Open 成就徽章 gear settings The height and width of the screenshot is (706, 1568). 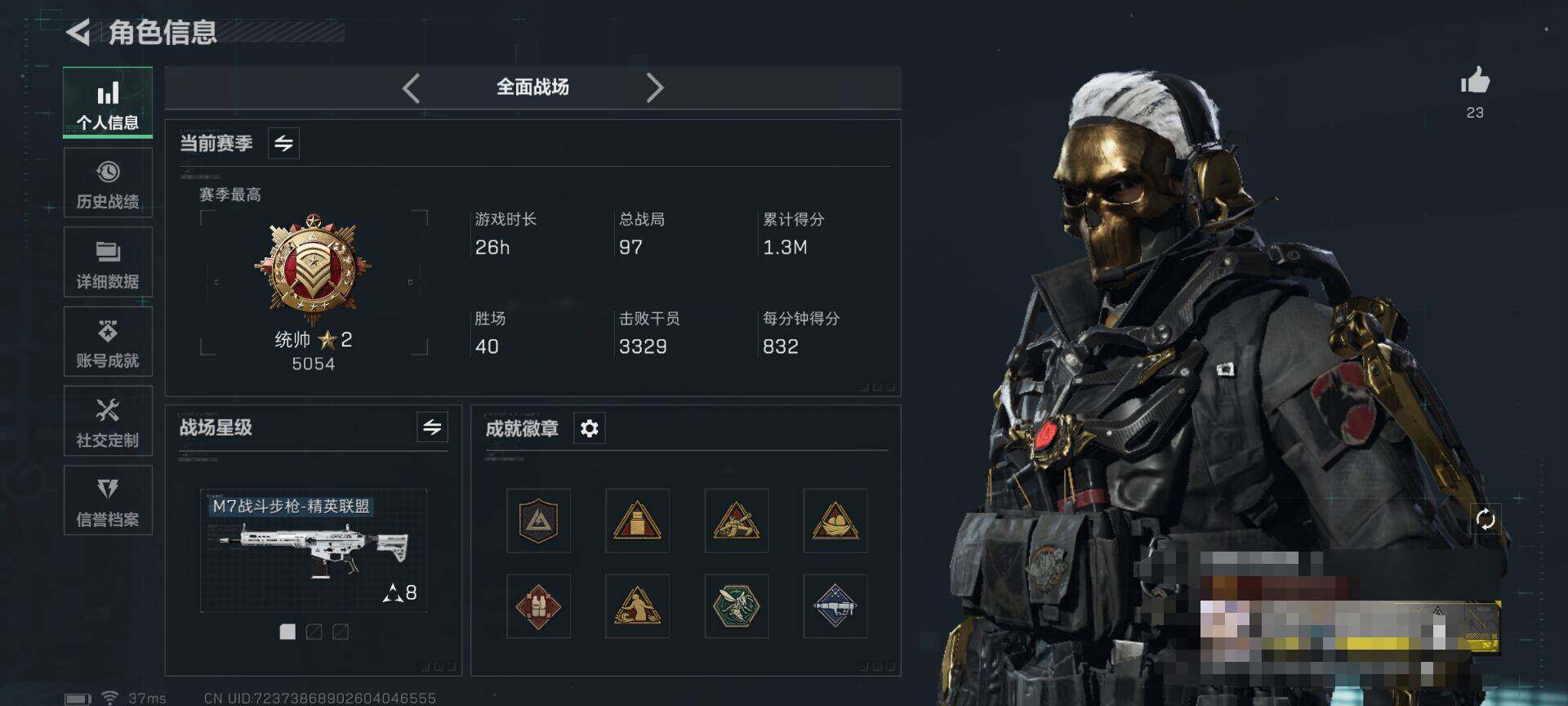[x=590, y=428]
